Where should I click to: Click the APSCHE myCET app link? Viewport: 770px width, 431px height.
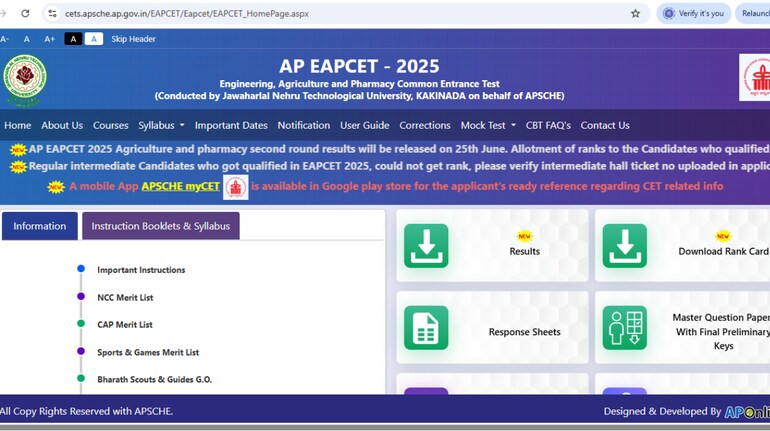click(x=180, y=187)
